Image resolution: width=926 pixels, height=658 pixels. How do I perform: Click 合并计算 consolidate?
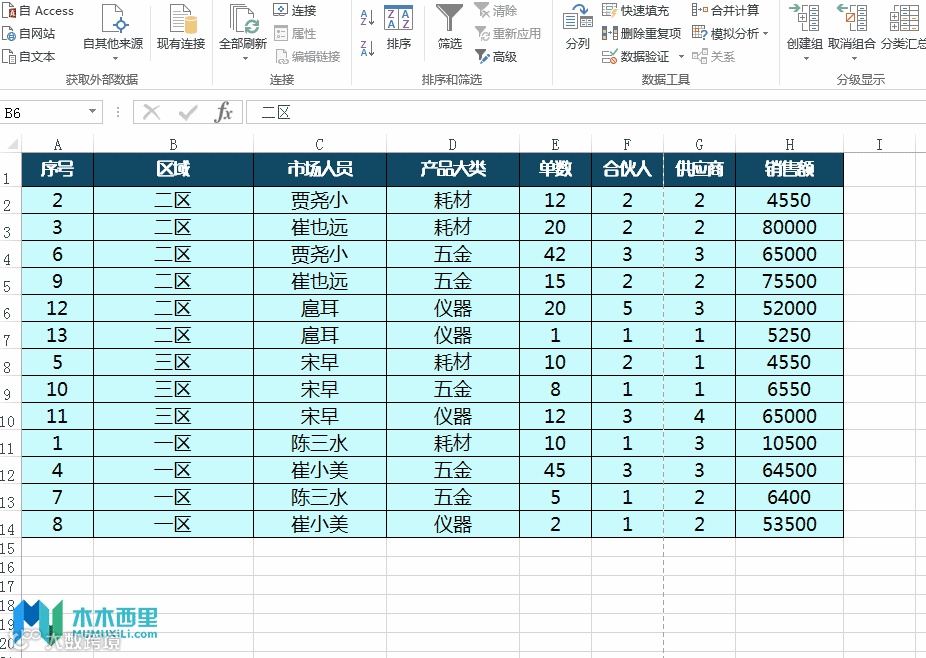tap(725, 11)
